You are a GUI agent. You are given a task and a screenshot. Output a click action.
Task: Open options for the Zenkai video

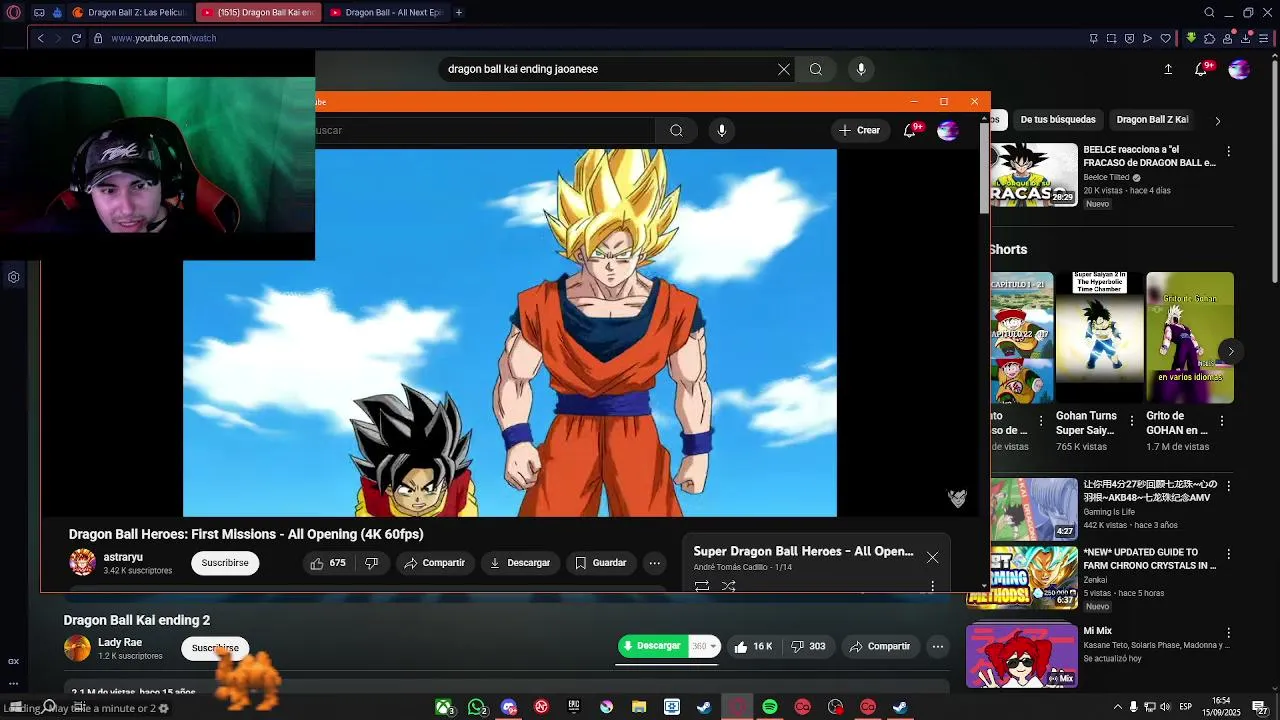1229,553
